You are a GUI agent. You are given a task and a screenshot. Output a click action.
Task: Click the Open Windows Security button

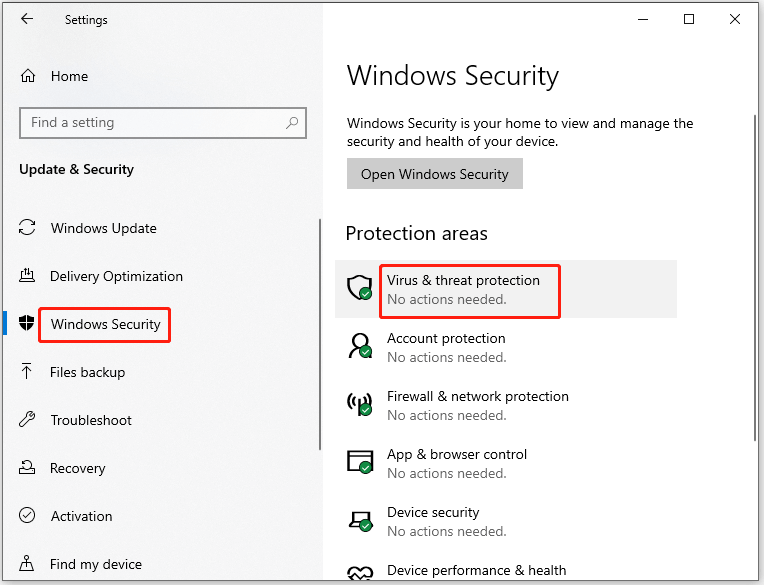tap(435, 173)
